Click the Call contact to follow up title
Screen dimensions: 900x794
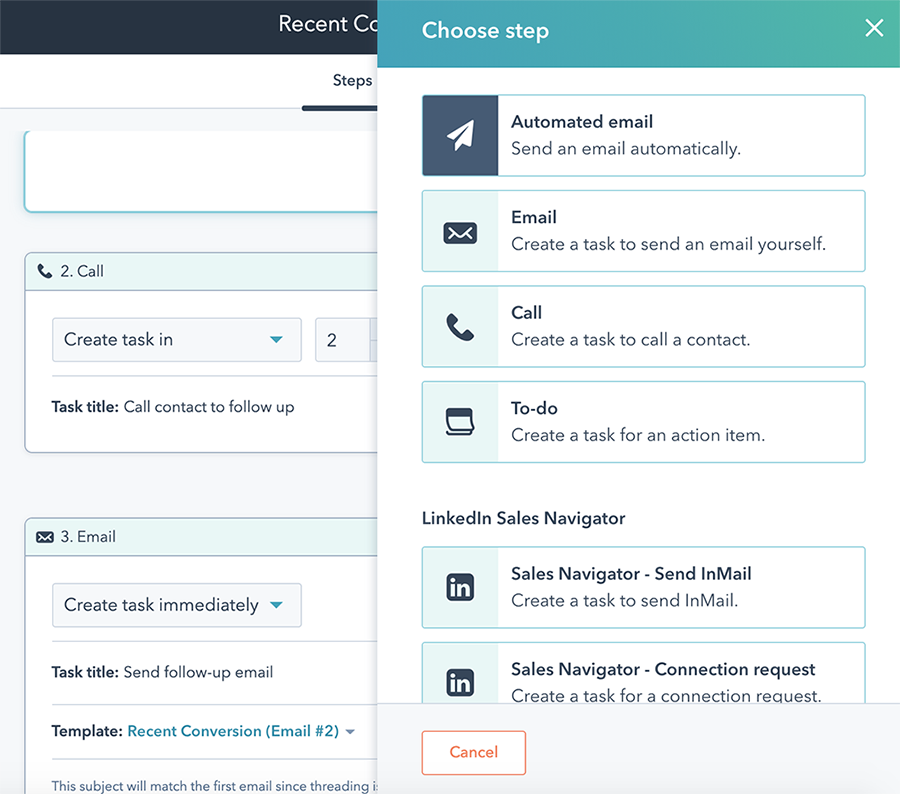coord(209,407)
